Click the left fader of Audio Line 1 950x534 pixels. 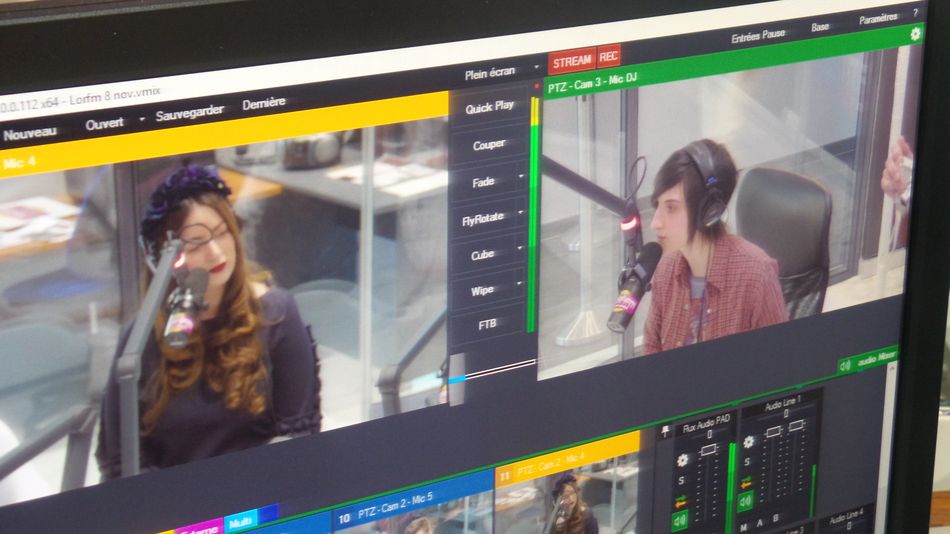coord(773,432)
